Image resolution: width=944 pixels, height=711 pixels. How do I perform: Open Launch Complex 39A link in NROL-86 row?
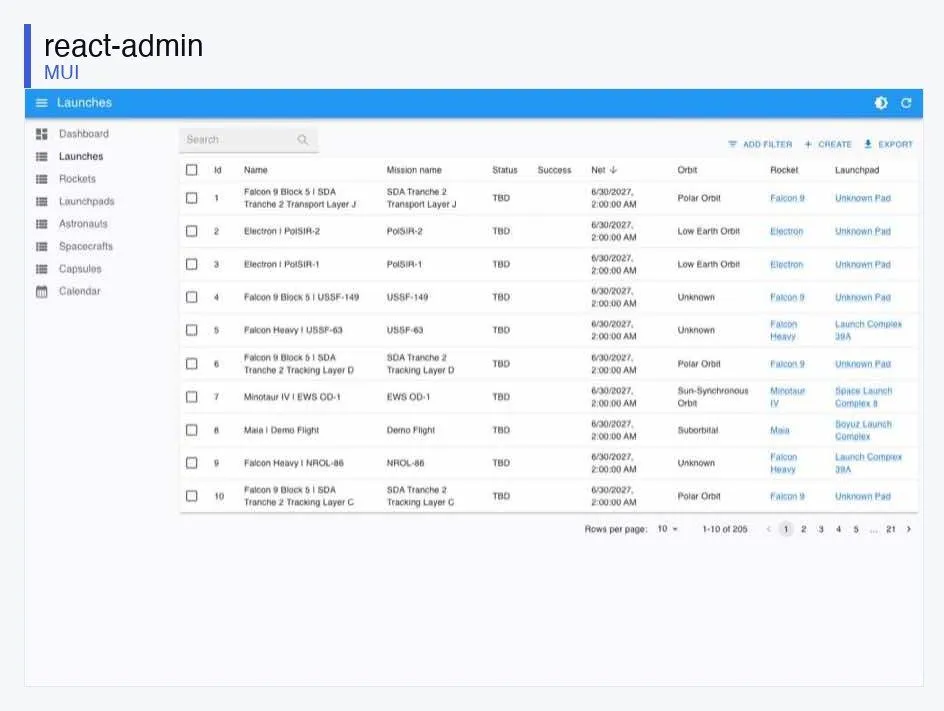868,463
